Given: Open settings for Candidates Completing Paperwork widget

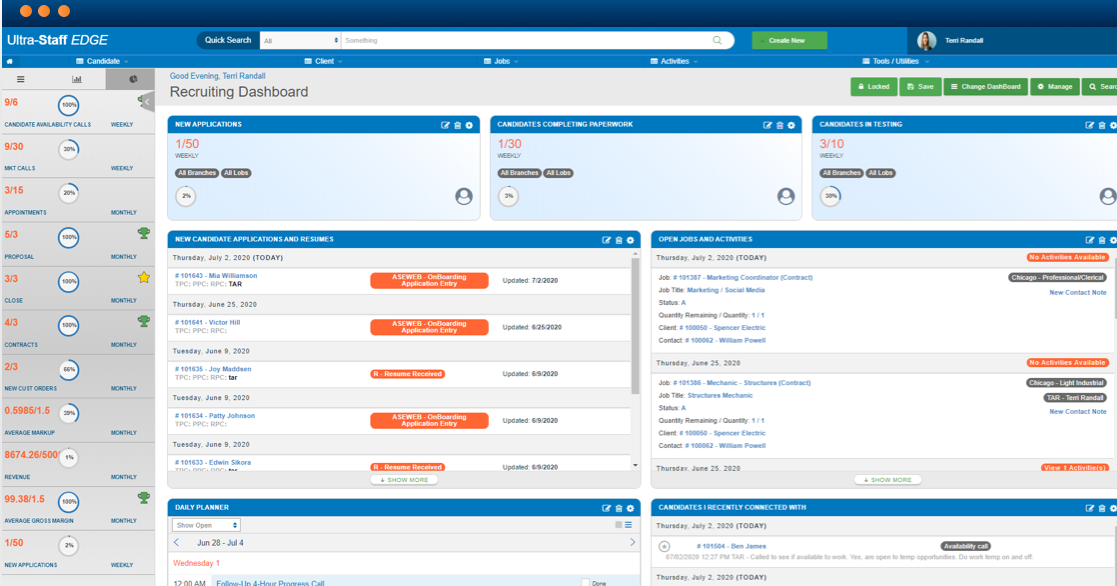Looking at the screenshot, I should tap(791, 125).
